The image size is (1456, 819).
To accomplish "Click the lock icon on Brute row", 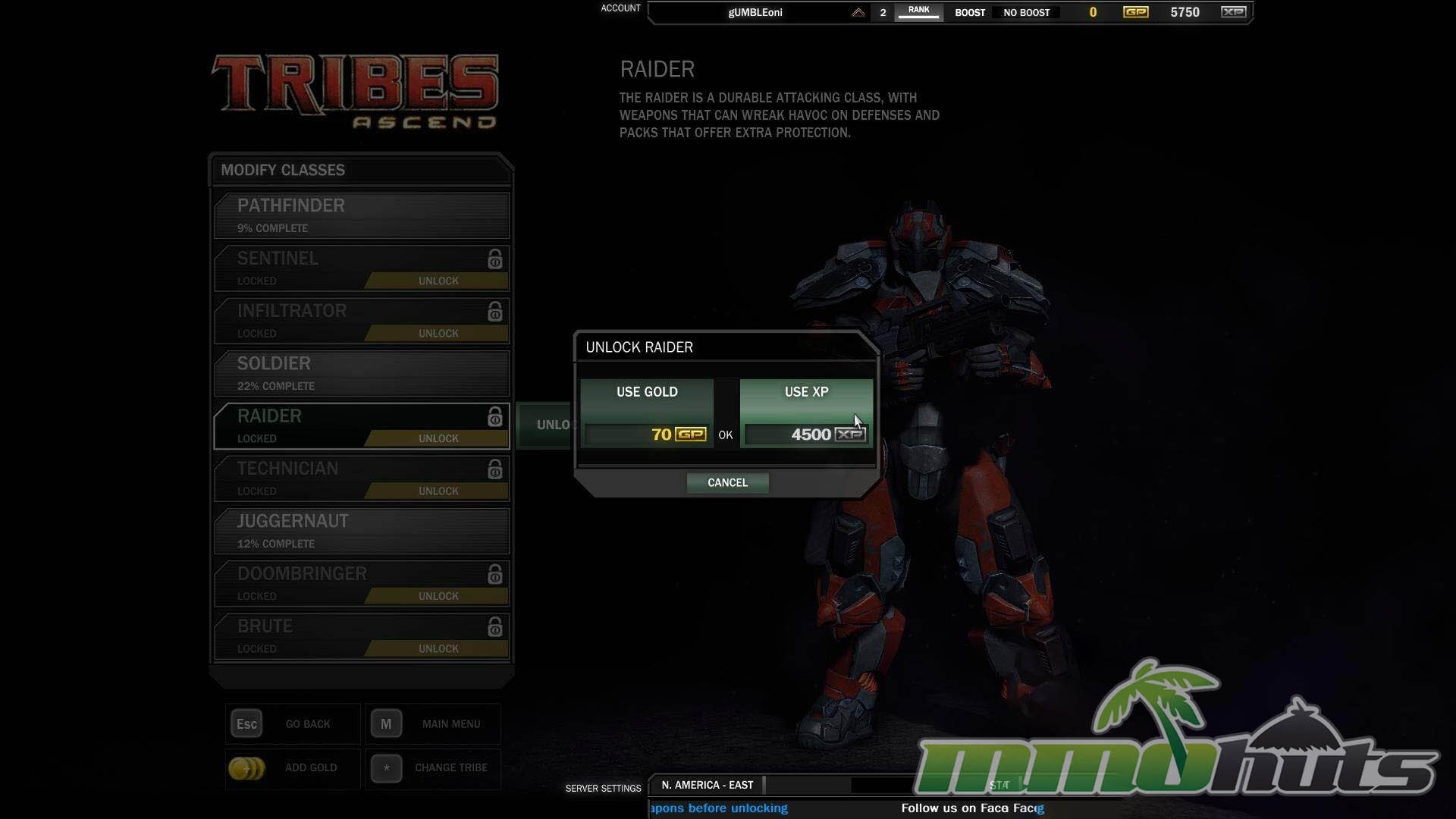I will [x=494, y=627].
